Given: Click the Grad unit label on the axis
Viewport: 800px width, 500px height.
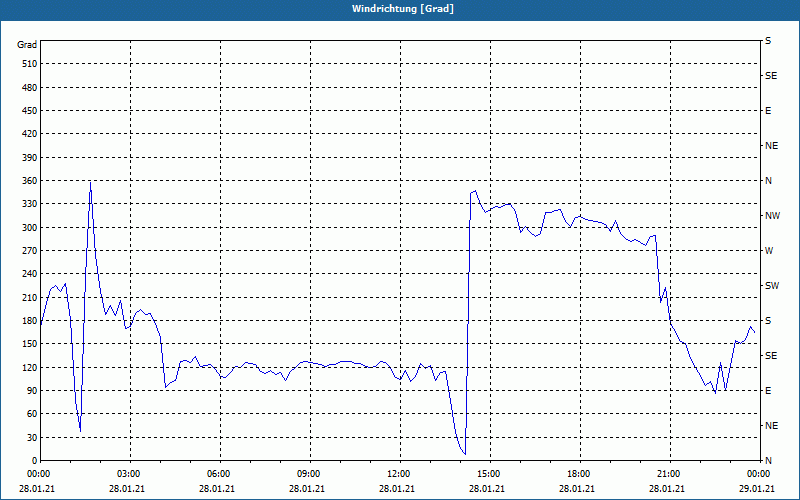Looking at the screenshot, I should click(x=27, y=45).
